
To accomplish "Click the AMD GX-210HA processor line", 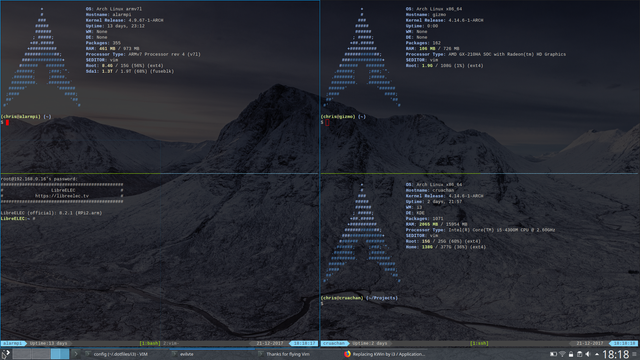I will pyautogui.click(x=486, y=54).
